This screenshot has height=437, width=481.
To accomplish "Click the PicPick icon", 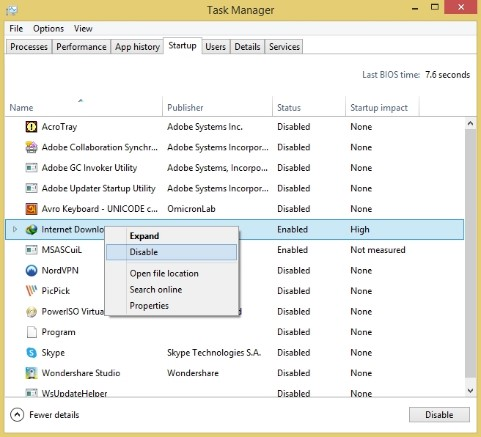I will pos(31,291).
